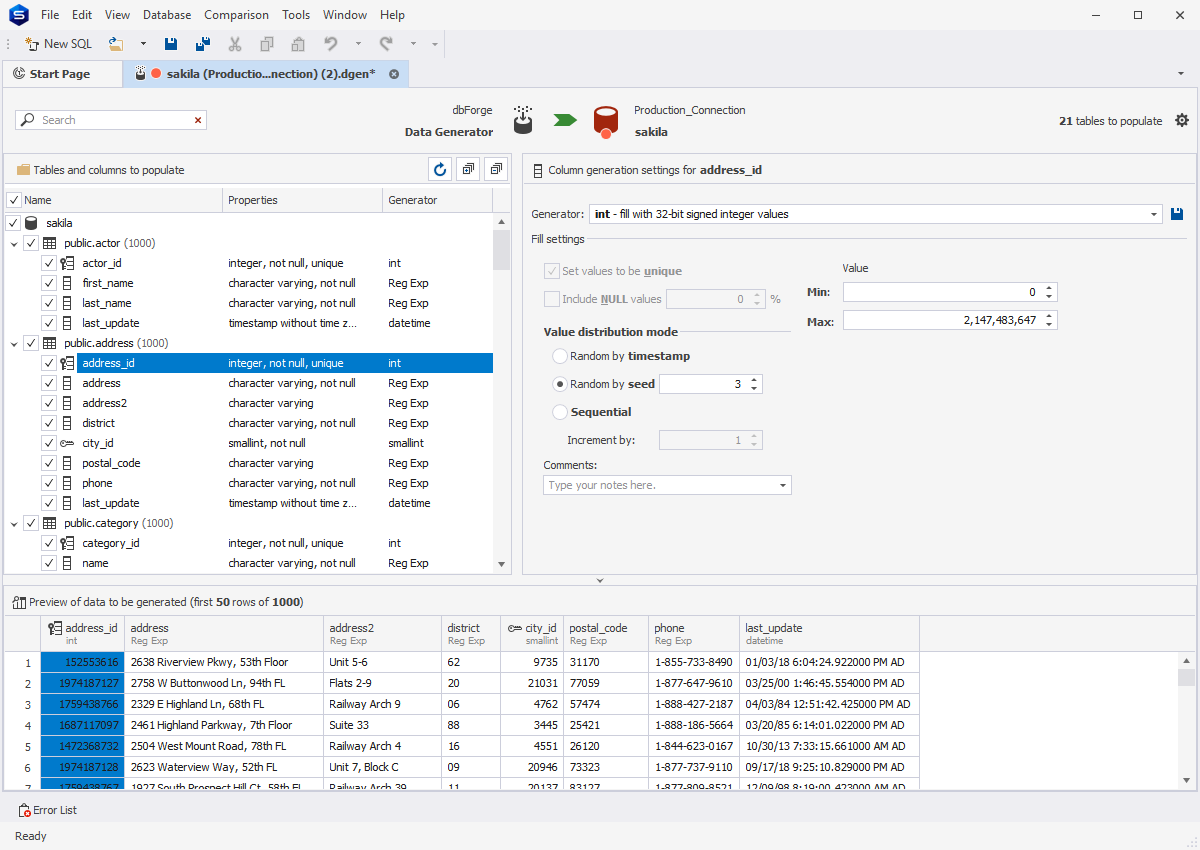The height and width of the screenshot is (850, 1200).
Task: Collapse the public.actor table node
Action: pyautogui.click(x=14, y=243)
